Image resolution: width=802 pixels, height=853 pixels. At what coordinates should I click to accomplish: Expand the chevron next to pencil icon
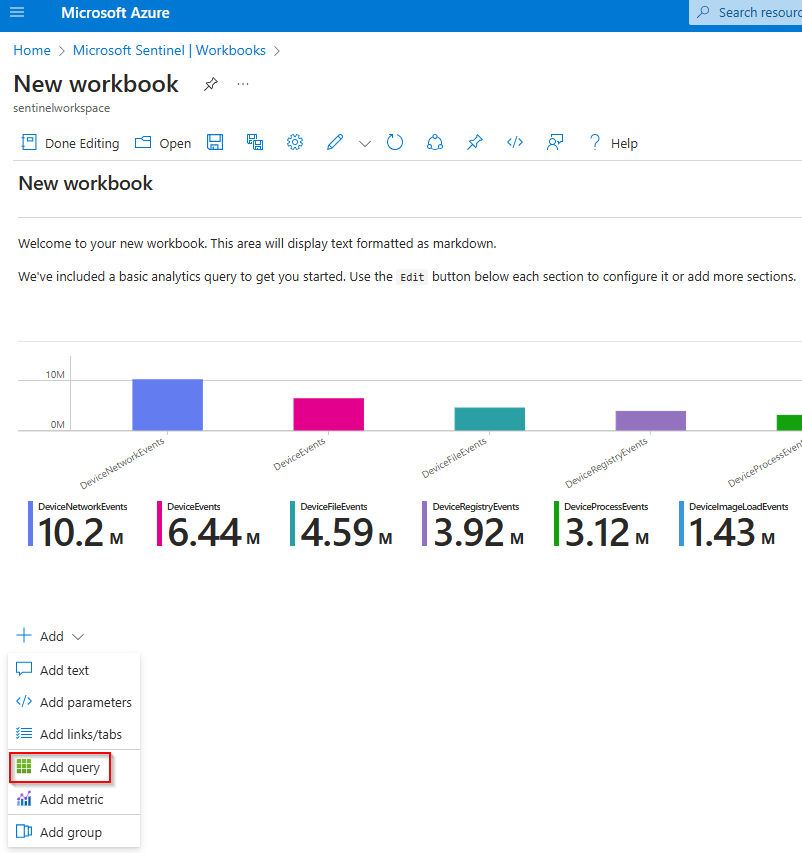pos(365,144)
